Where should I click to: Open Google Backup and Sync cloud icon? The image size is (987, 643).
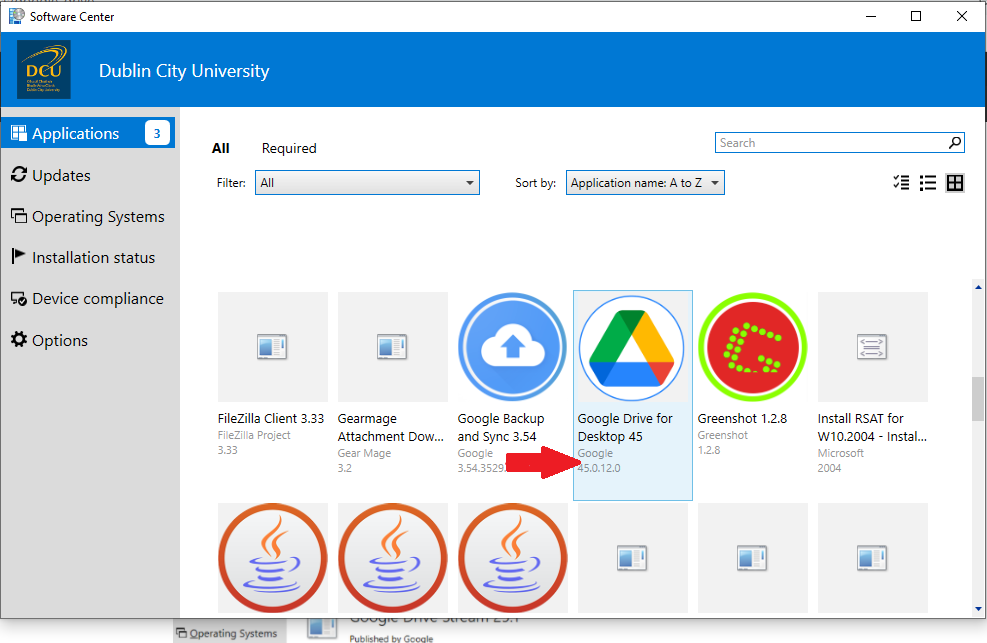coord(512,347)
